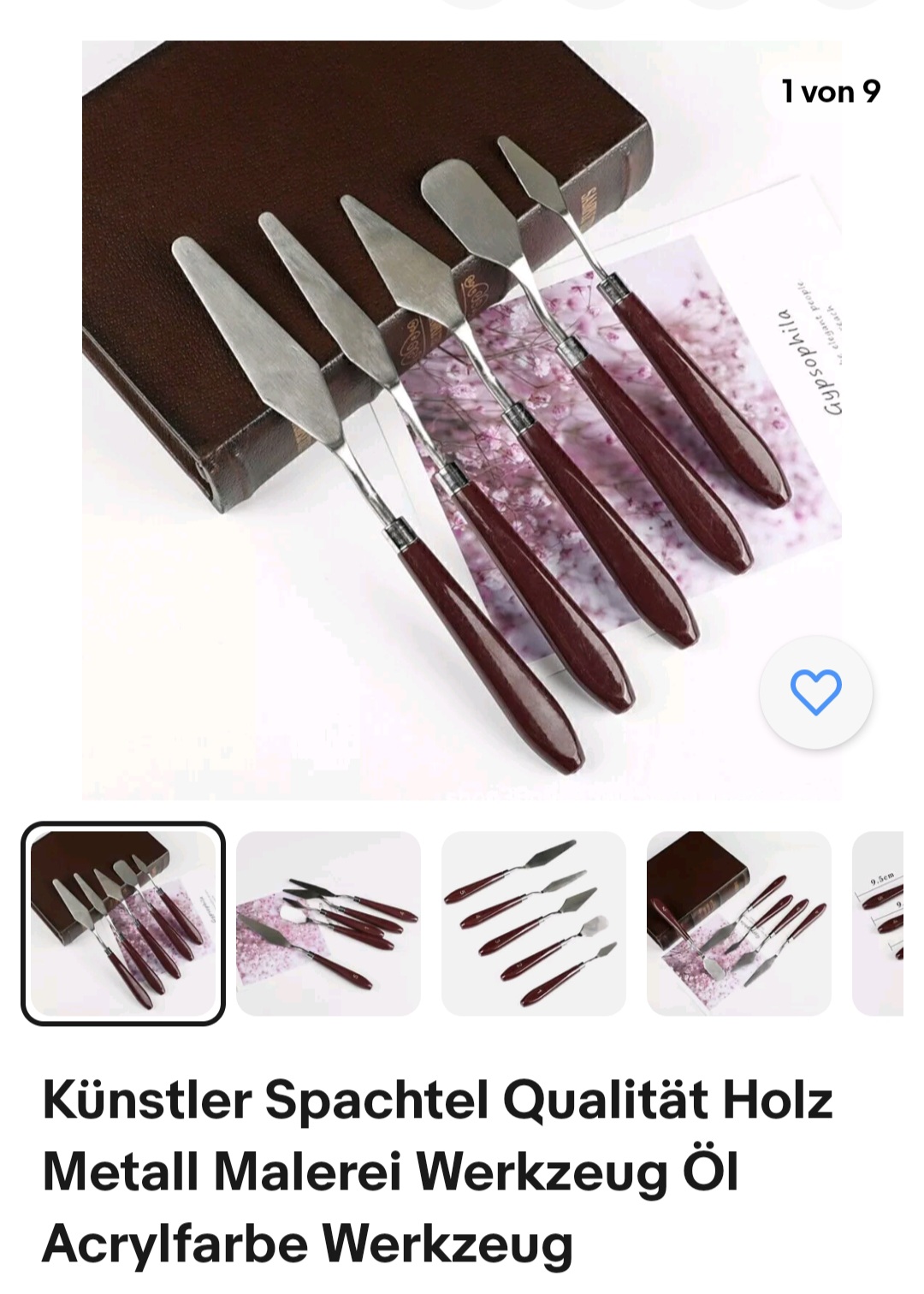Tap the word 'Acrylfarbe' in the title
The image size is (924, 1294).
[175, 1243]
